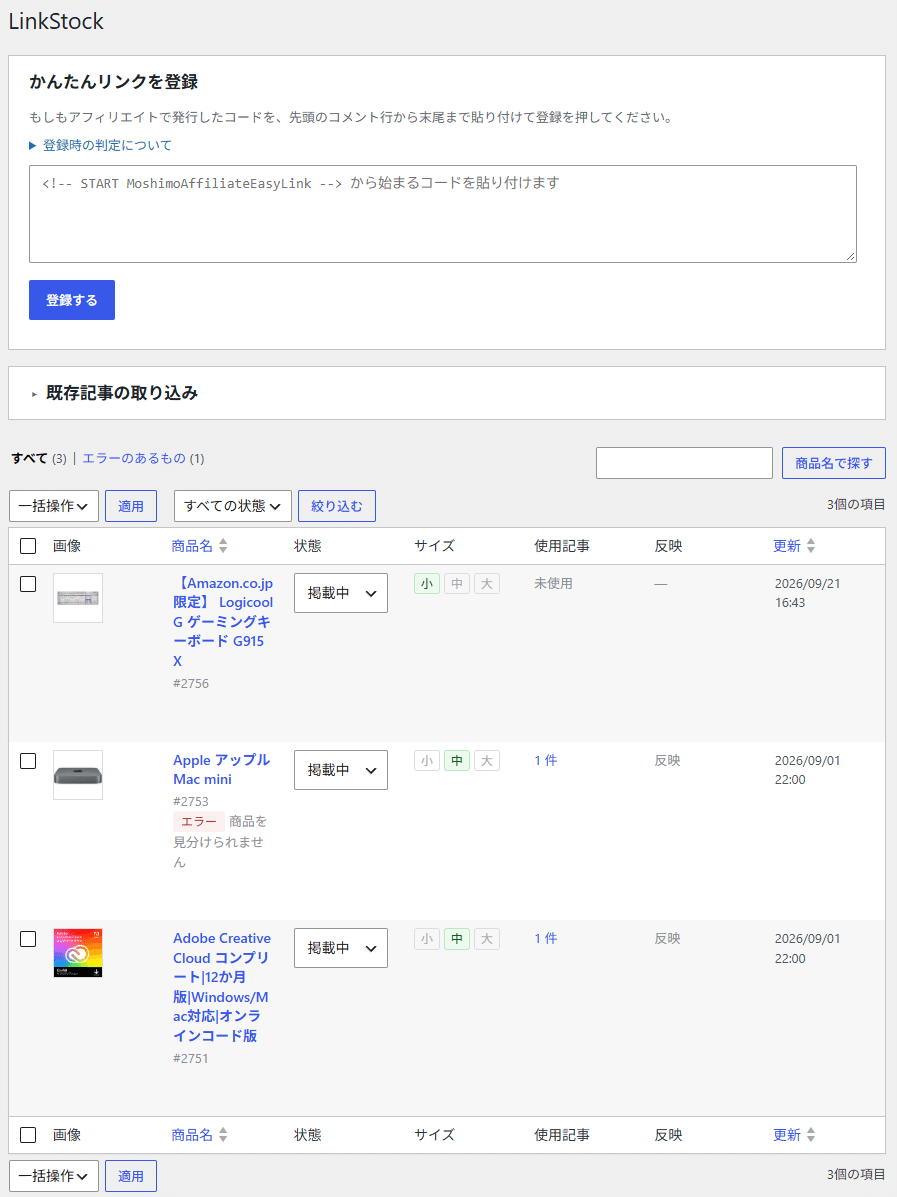Check the Logicool G915 X row checkbox
Viewport: 897px width, 1197px height.
coord(28,584)
